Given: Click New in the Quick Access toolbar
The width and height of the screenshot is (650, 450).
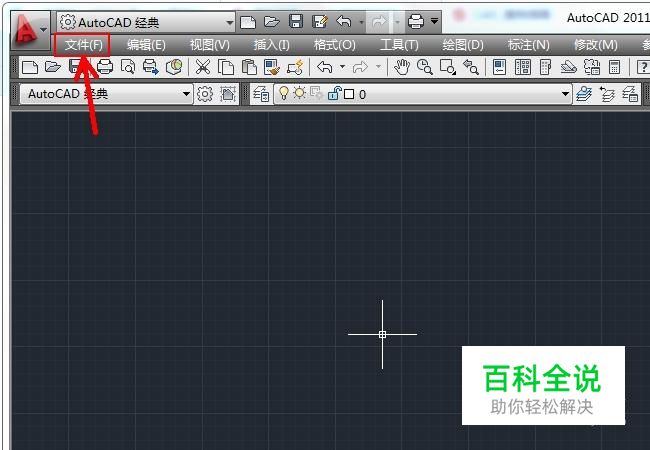Looking at the screenshot, I should click(x=248, y=22).
